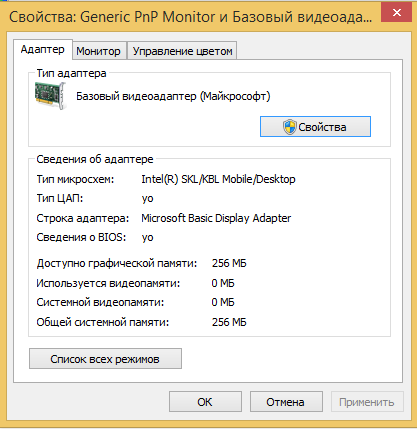Confirm the dialog with OK

click(x=205, y=402)
